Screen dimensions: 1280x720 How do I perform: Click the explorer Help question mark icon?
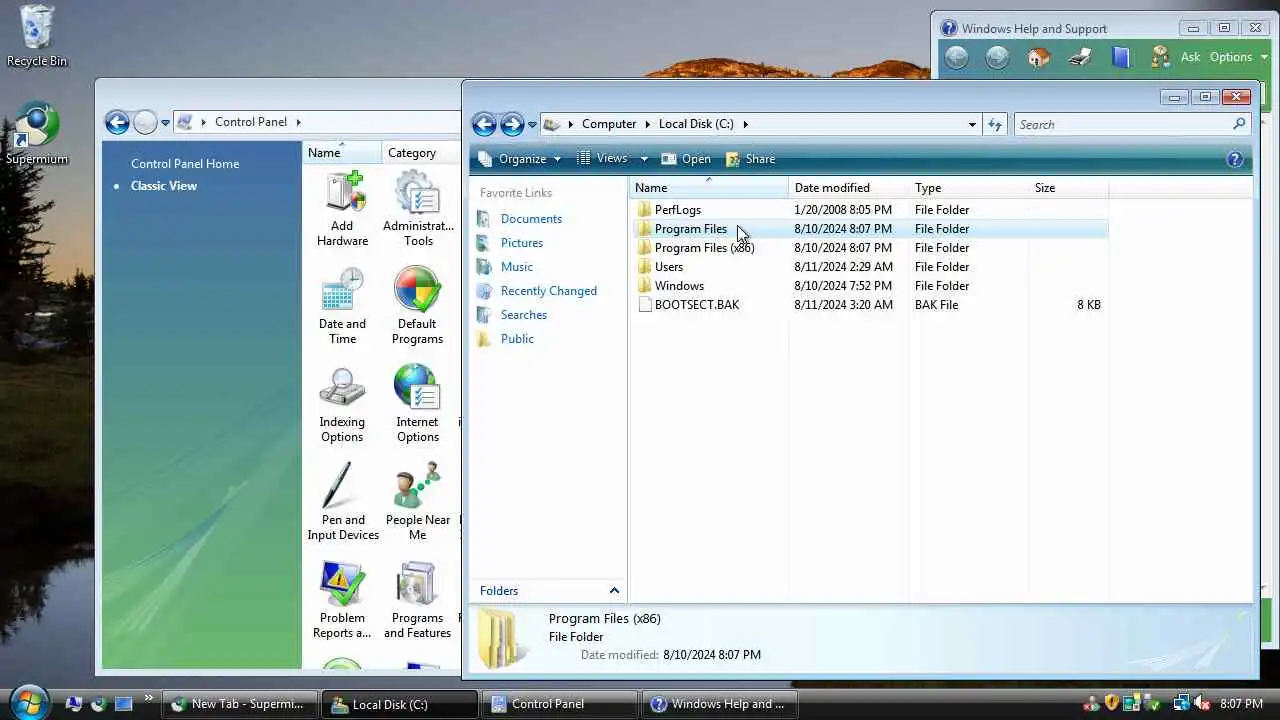coord(1235,159)
